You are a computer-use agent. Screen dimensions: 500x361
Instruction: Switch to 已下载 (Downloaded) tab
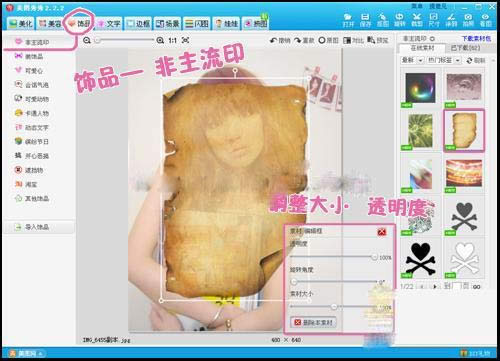[x=465, y=48]
